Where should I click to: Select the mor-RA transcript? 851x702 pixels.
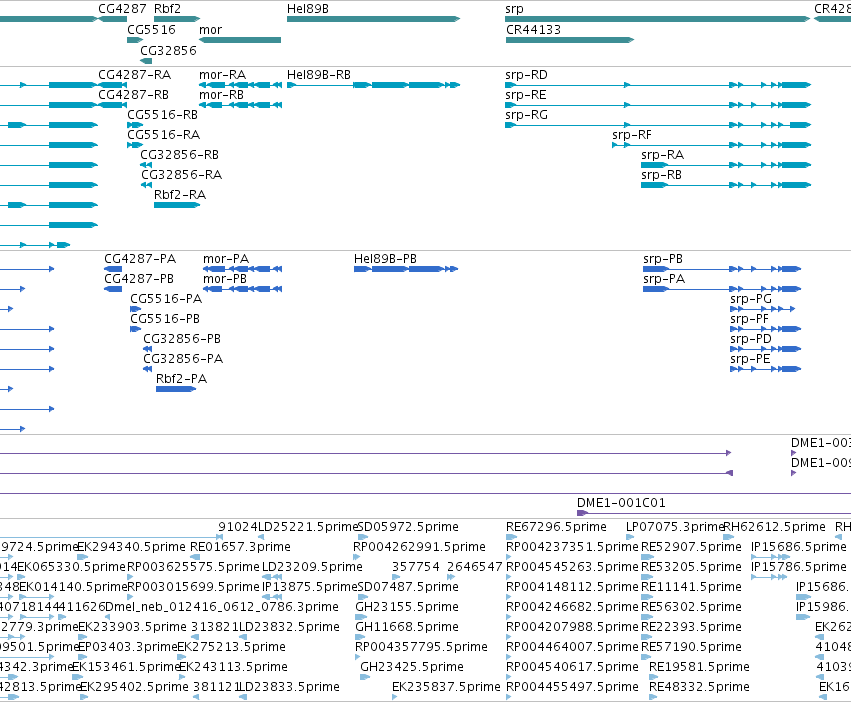pos(240,85)
